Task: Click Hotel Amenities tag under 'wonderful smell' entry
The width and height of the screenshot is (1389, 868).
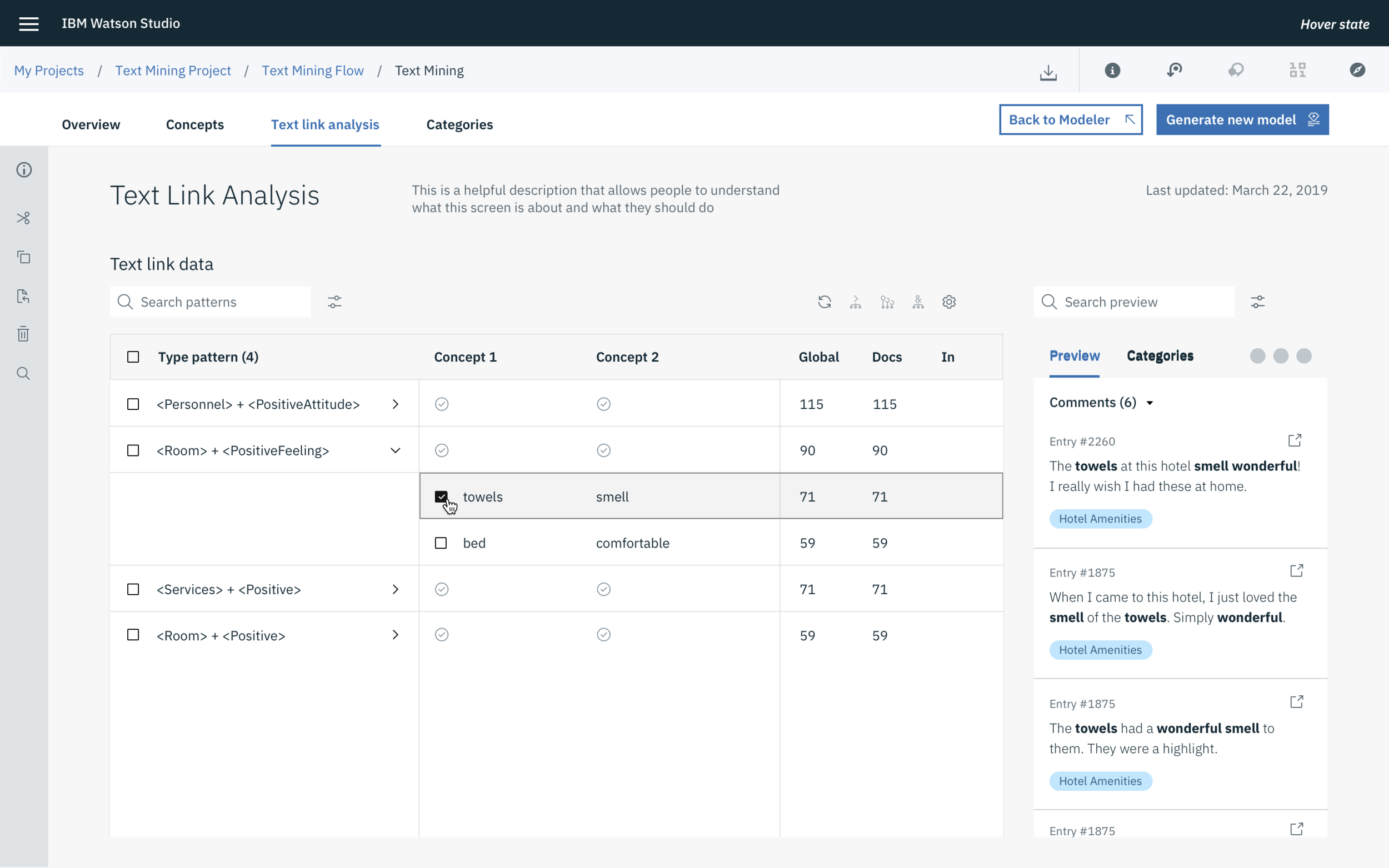Action: (1101, 781)
